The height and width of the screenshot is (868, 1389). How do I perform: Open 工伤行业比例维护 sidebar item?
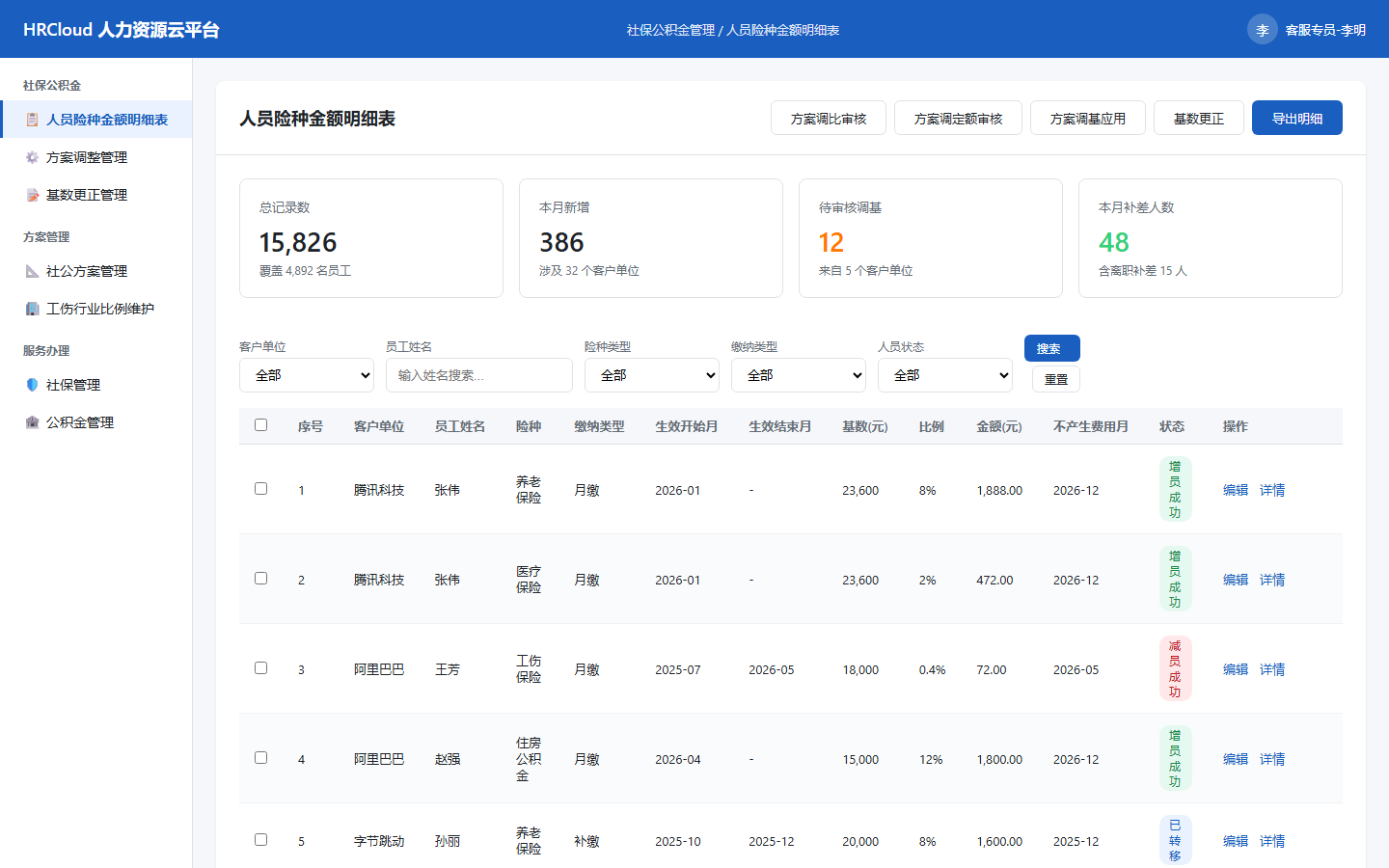96,309
